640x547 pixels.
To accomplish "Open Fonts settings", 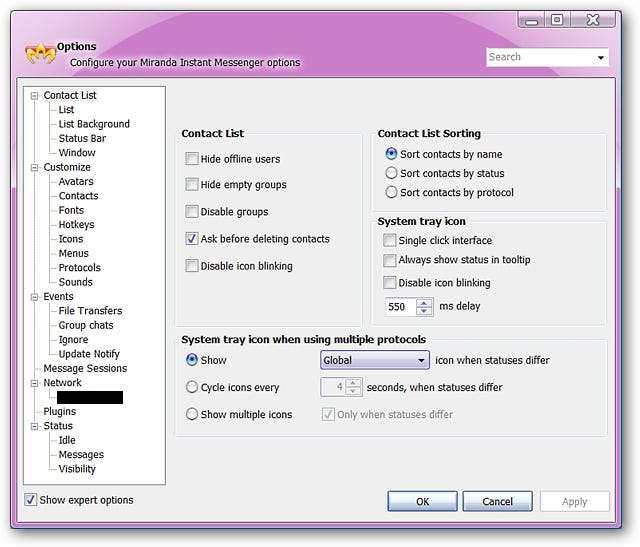I will coord(71,210).
